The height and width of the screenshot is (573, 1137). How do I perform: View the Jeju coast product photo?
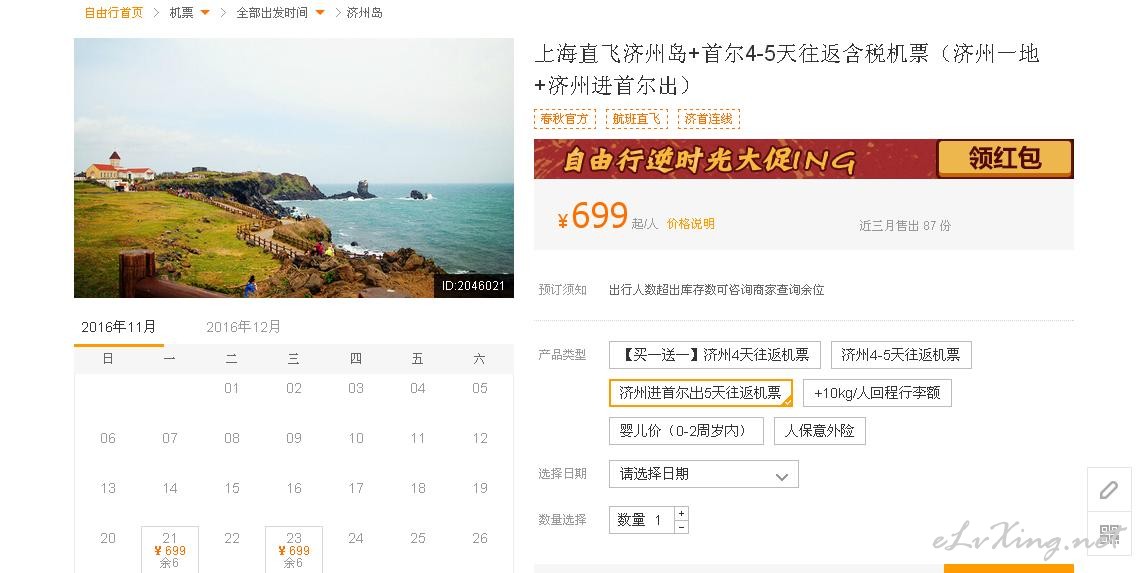pyautogui.click(x=294, y=168)
